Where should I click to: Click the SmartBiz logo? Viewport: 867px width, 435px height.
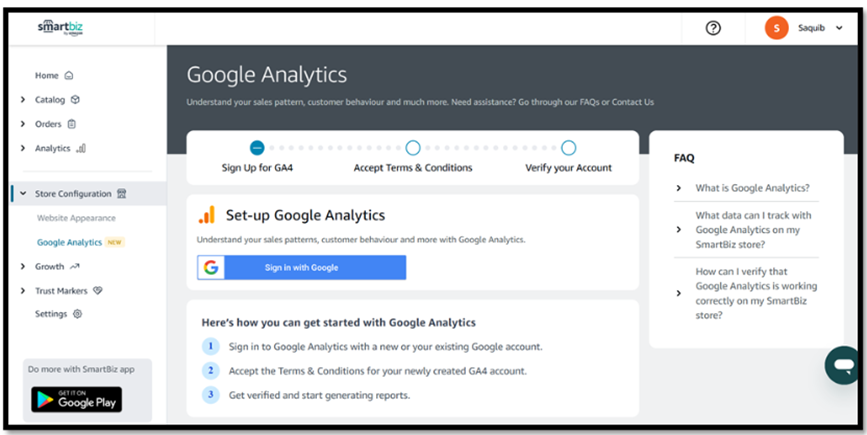[x=60, y=28]
